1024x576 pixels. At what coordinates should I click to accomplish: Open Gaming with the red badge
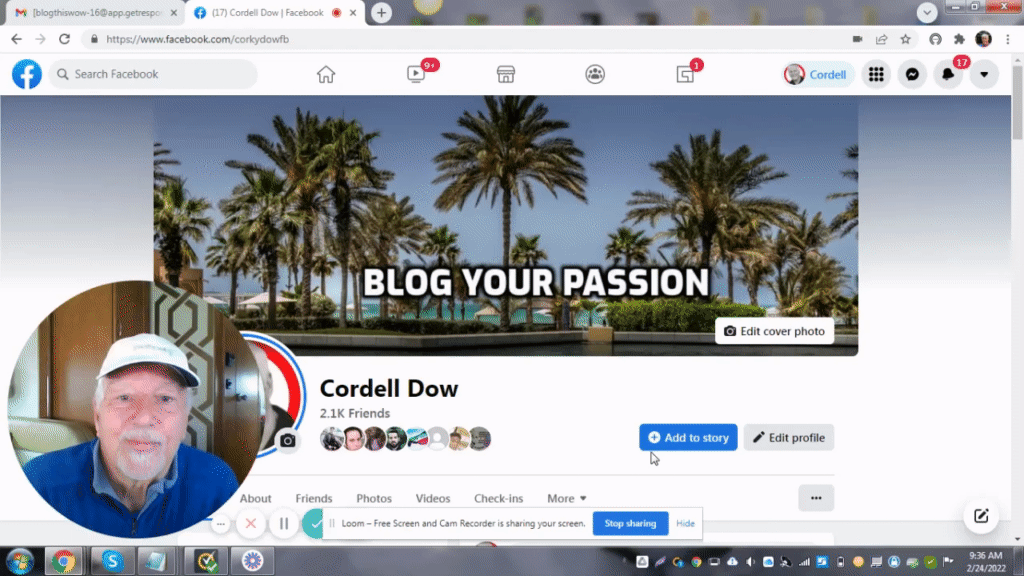tap(685, 74)
